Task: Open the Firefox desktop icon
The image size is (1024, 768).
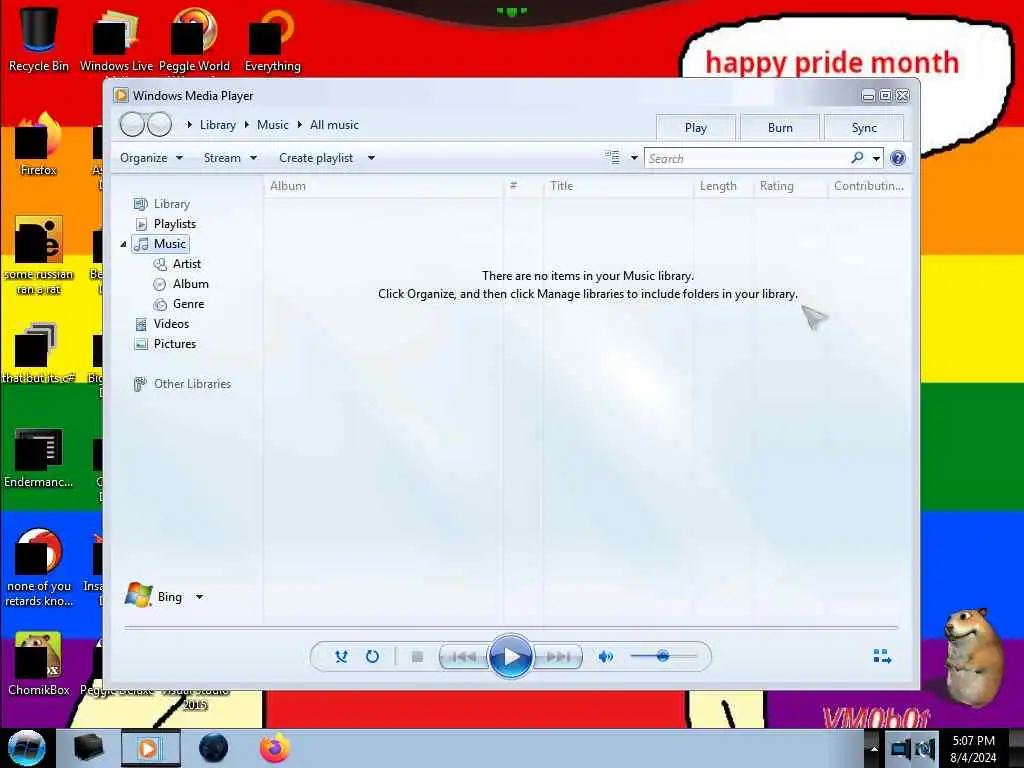Action: tap(39, 144)
